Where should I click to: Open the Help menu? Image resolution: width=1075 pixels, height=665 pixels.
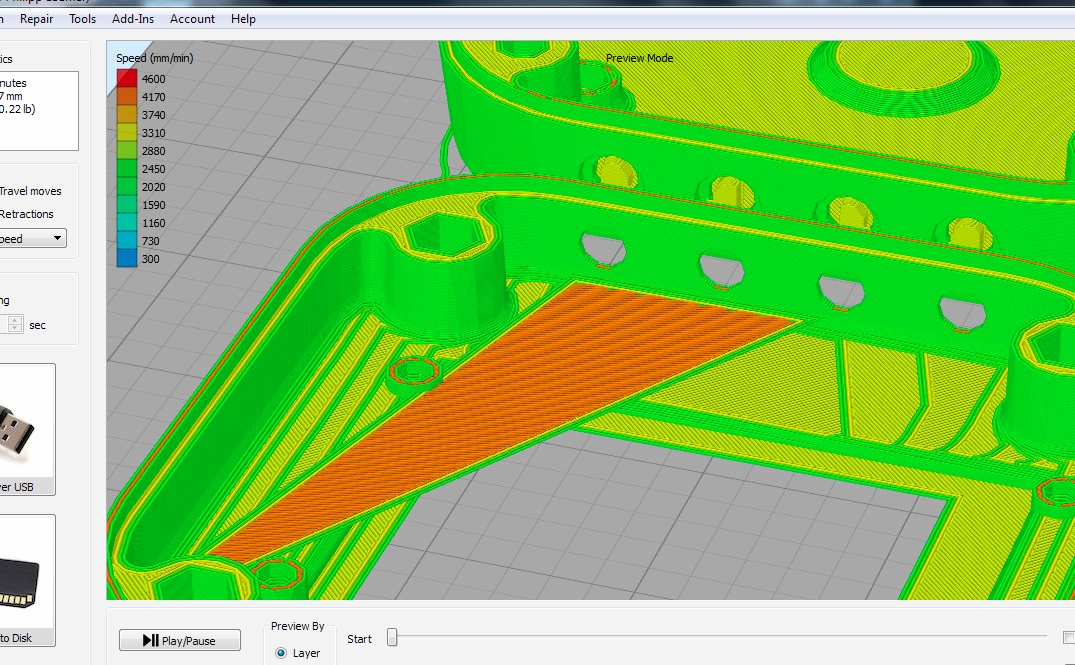pos(243,19)
